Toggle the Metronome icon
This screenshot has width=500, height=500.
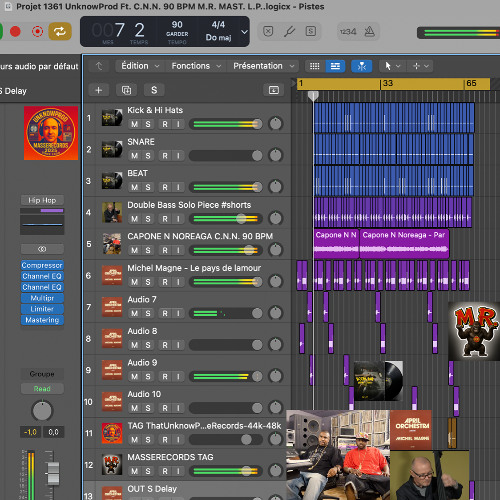click(x=369, y=32)
